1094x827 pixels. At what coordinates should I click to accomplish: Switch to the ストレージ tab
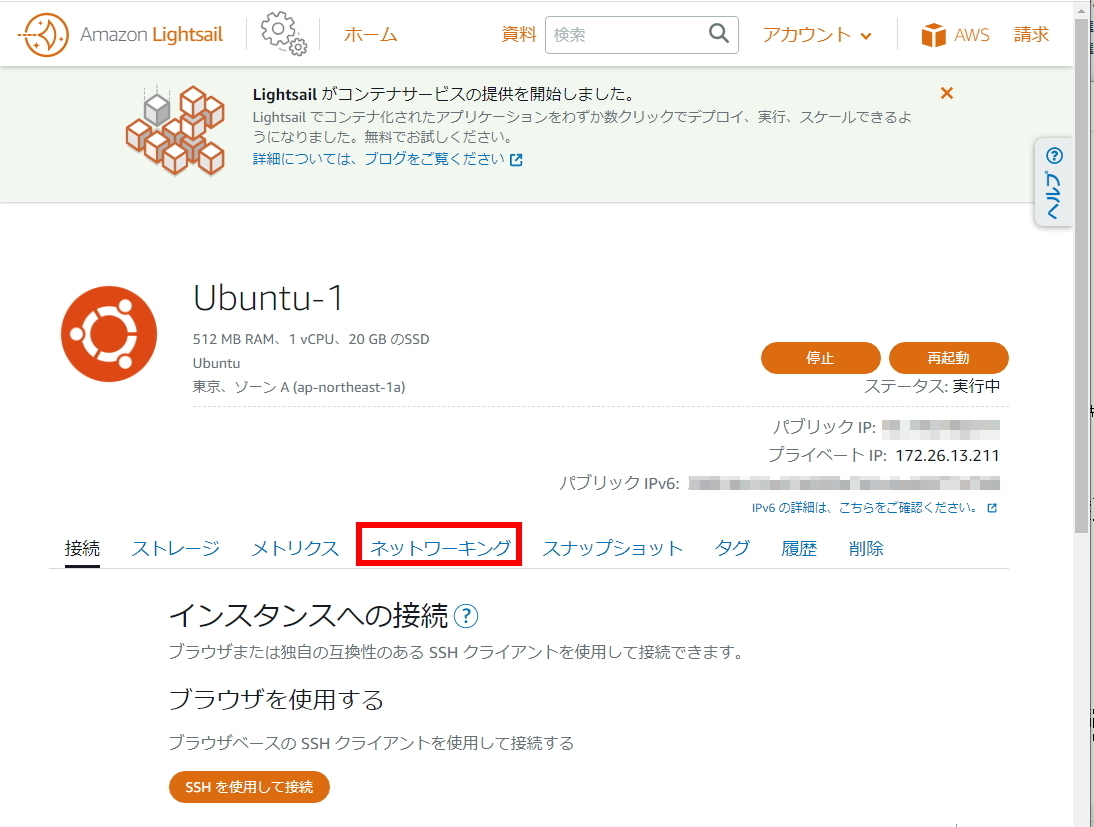176,549
